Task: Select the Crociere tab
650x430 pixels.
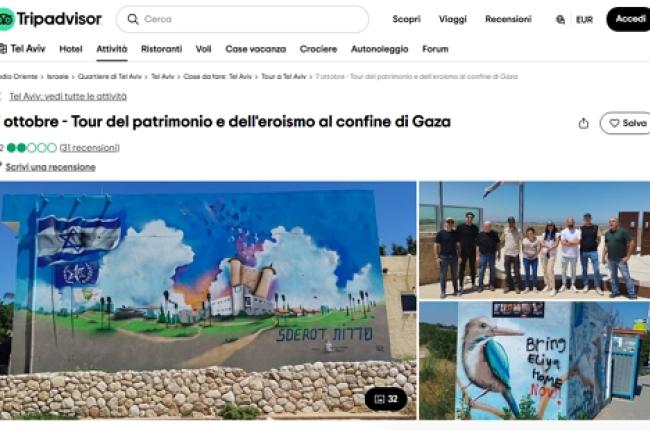Action: point(318,49)
